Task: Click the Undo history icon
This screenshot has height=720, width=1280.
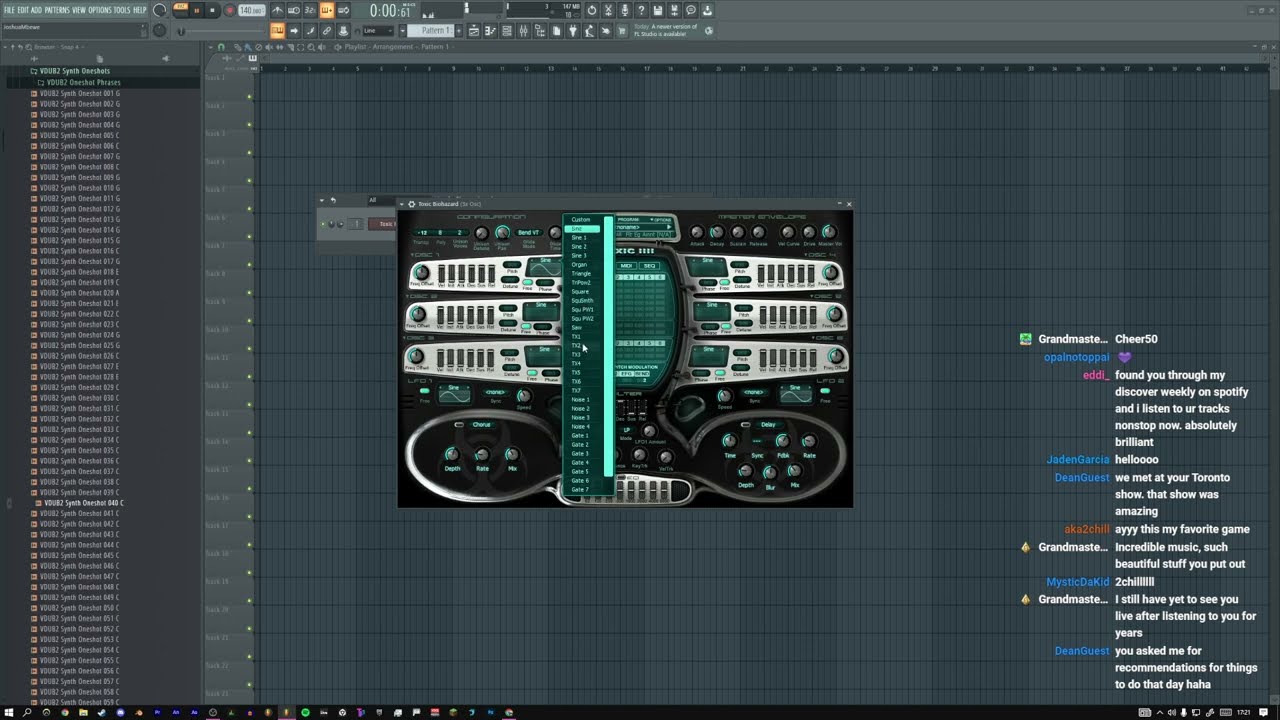Action: 591,10
